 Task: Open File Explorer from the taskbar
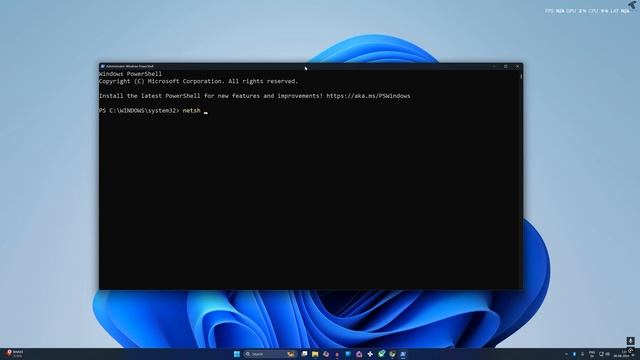point(315,354)
